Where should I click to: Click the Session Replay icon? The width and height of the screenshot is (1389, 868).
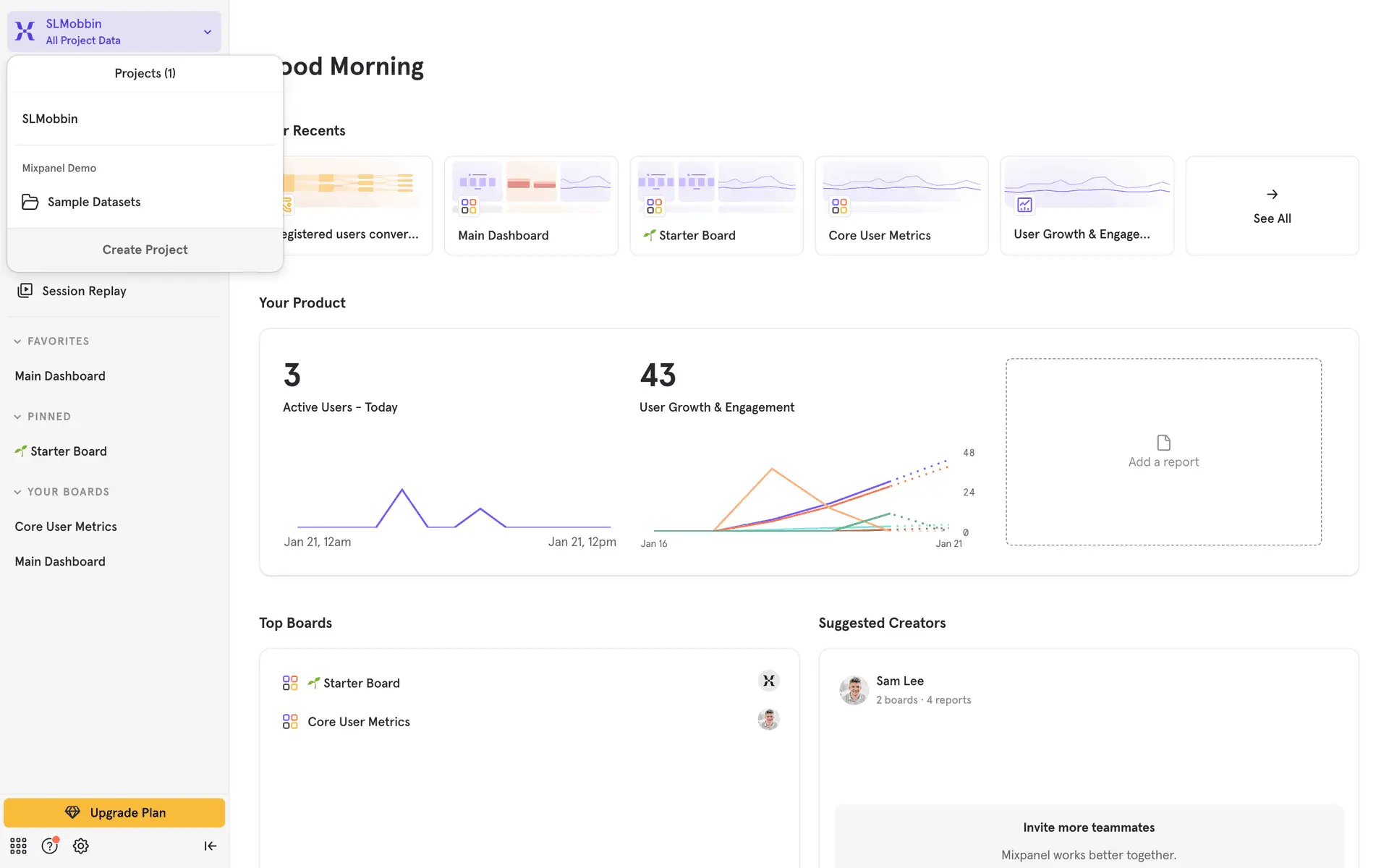click(25, 291)
